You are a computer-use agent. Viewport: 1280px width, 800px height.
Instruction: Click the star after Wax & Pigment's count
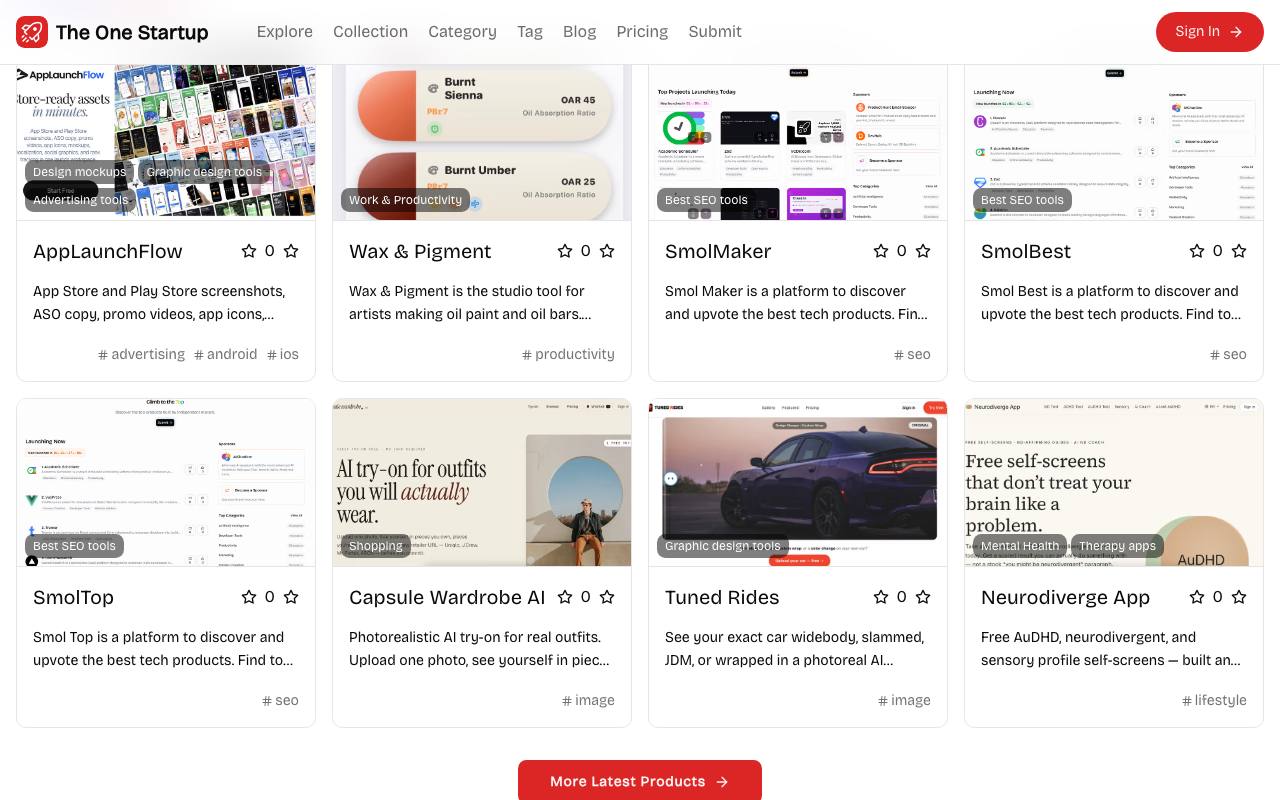coord(607,251)
